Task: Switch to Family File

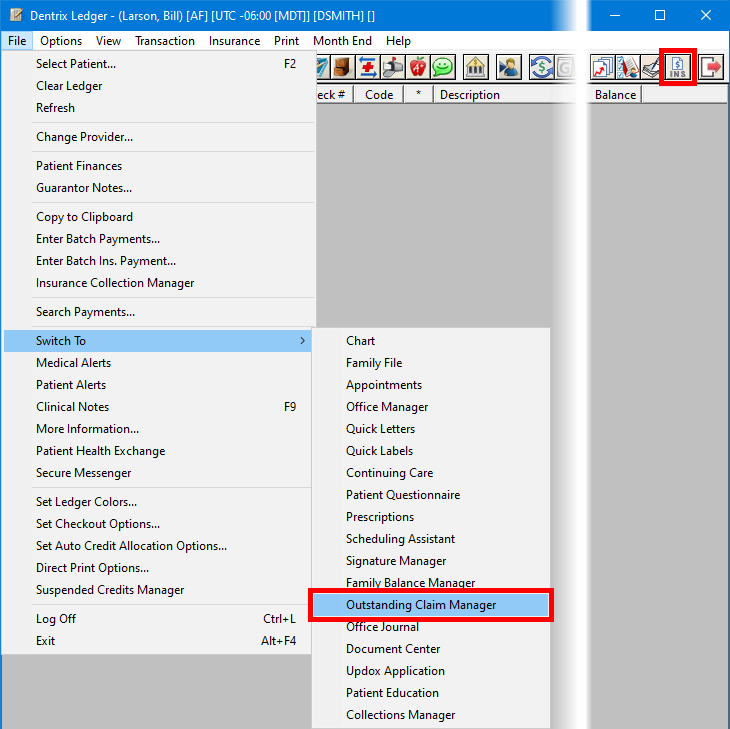Action: click(431, 363)
